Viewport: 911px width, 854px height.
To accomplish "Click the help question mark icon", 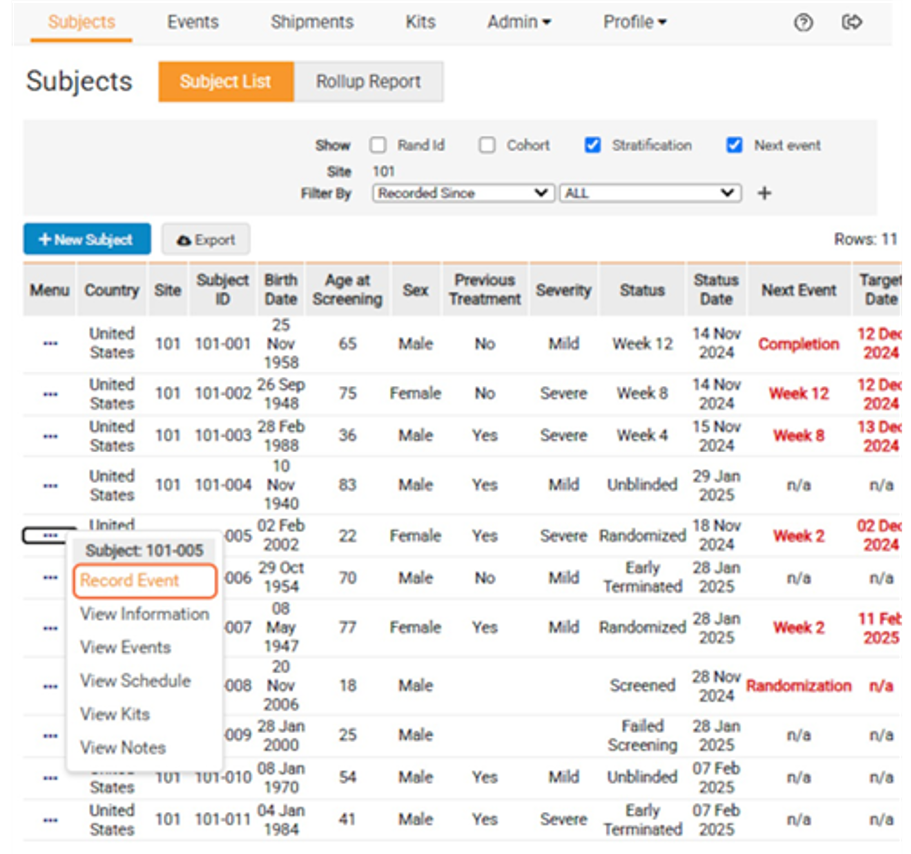I will pyautogui.click(x=803, y=22).
